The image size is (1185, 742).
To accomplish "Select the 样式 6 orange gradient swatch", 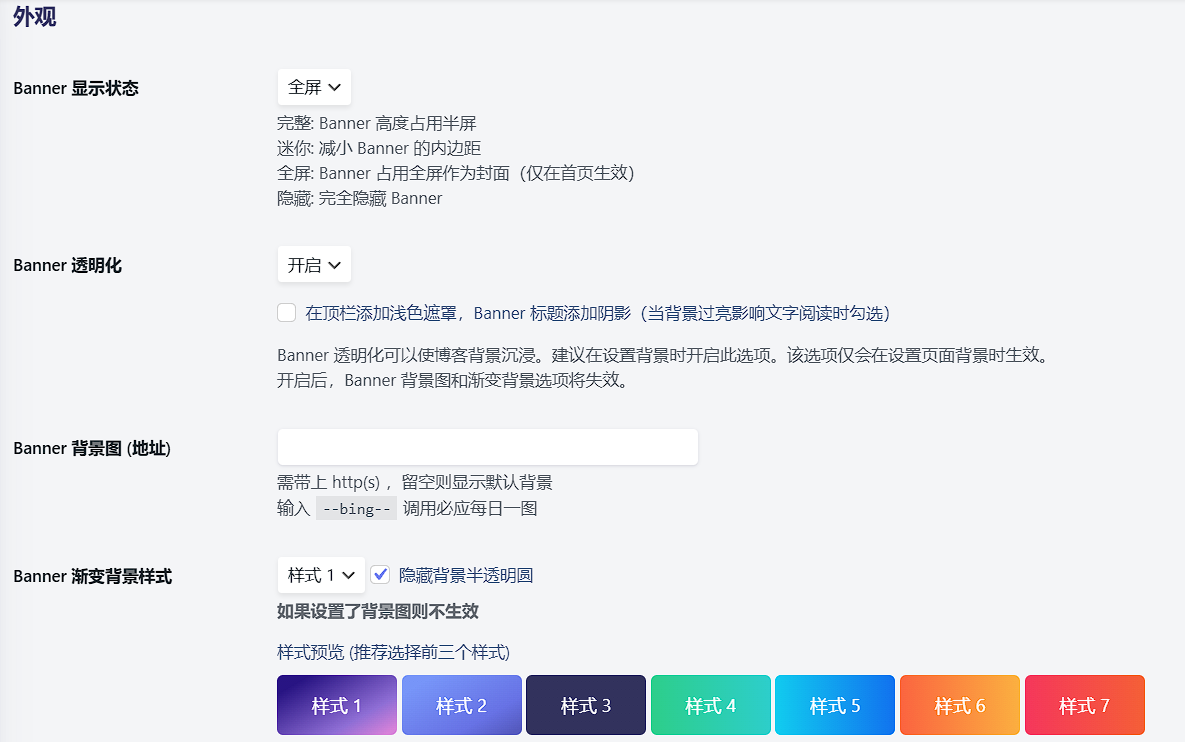I will click(960, 705).
